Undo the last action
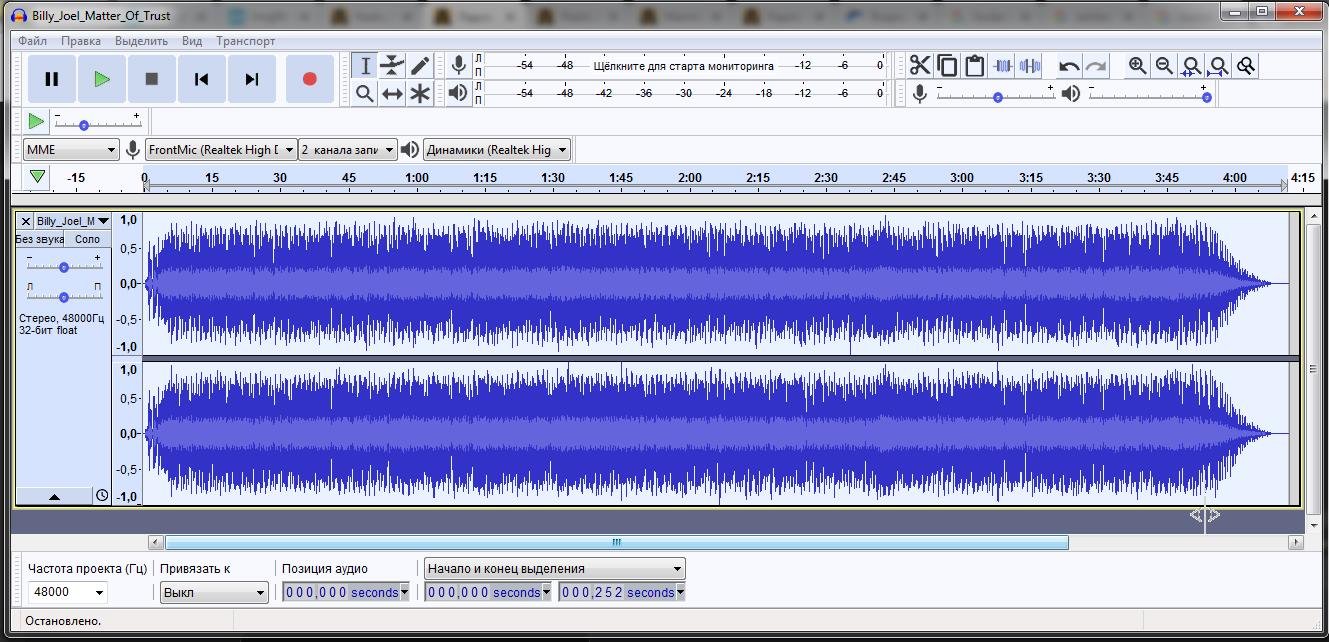 click(x=1069, y=66)
